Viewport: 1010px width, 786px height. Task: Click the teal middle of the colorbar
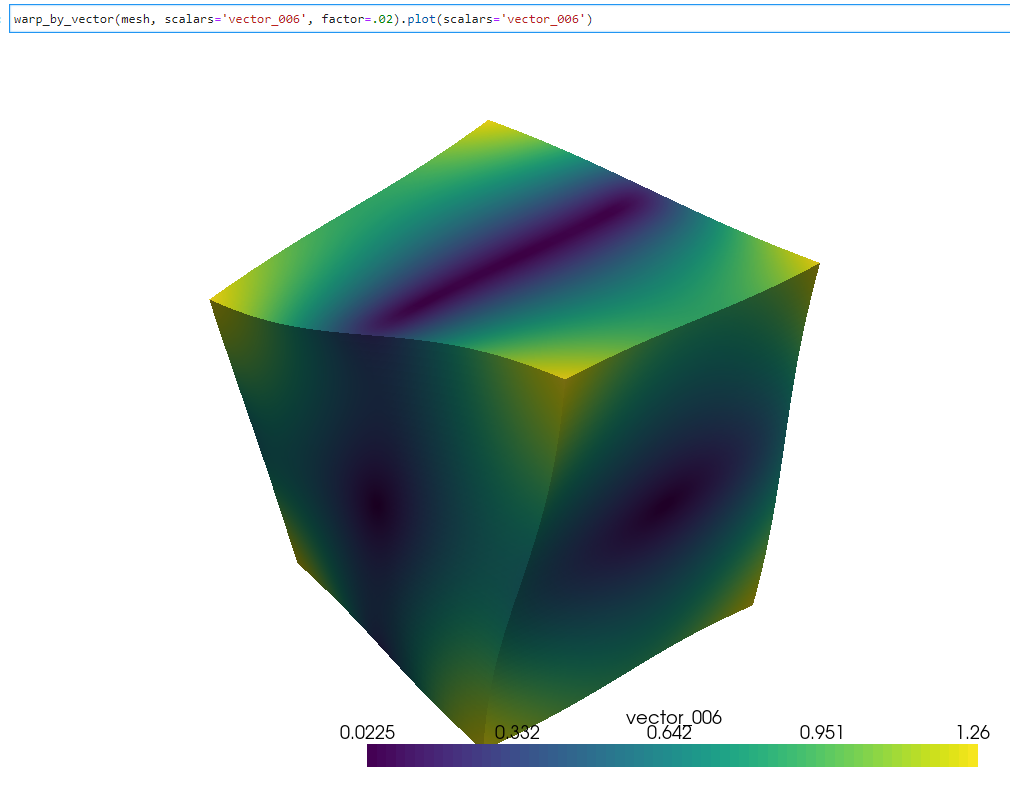click(x=672, y=755)
